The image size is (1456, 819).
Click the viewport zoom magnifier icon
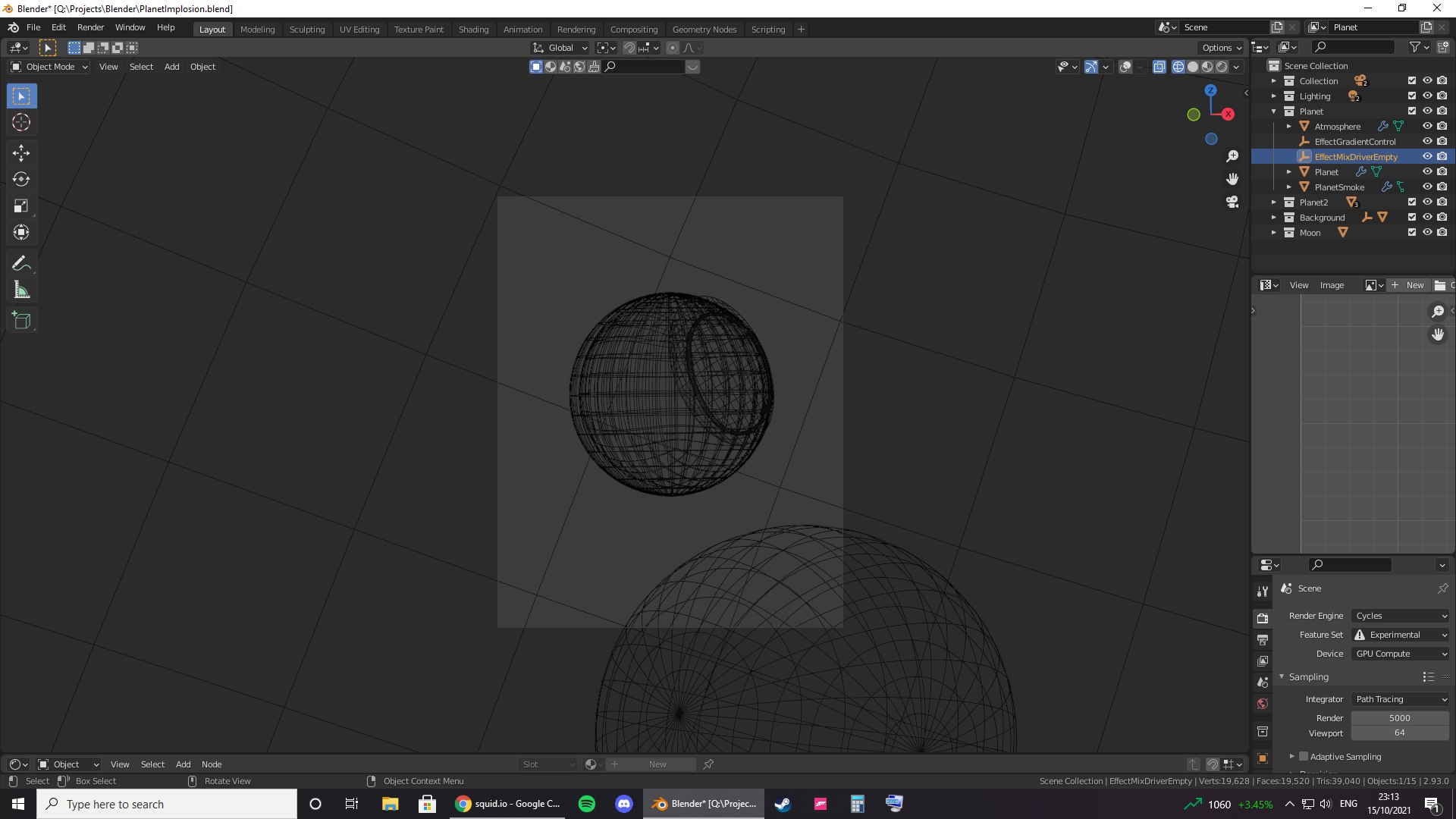coord(1232,156)
